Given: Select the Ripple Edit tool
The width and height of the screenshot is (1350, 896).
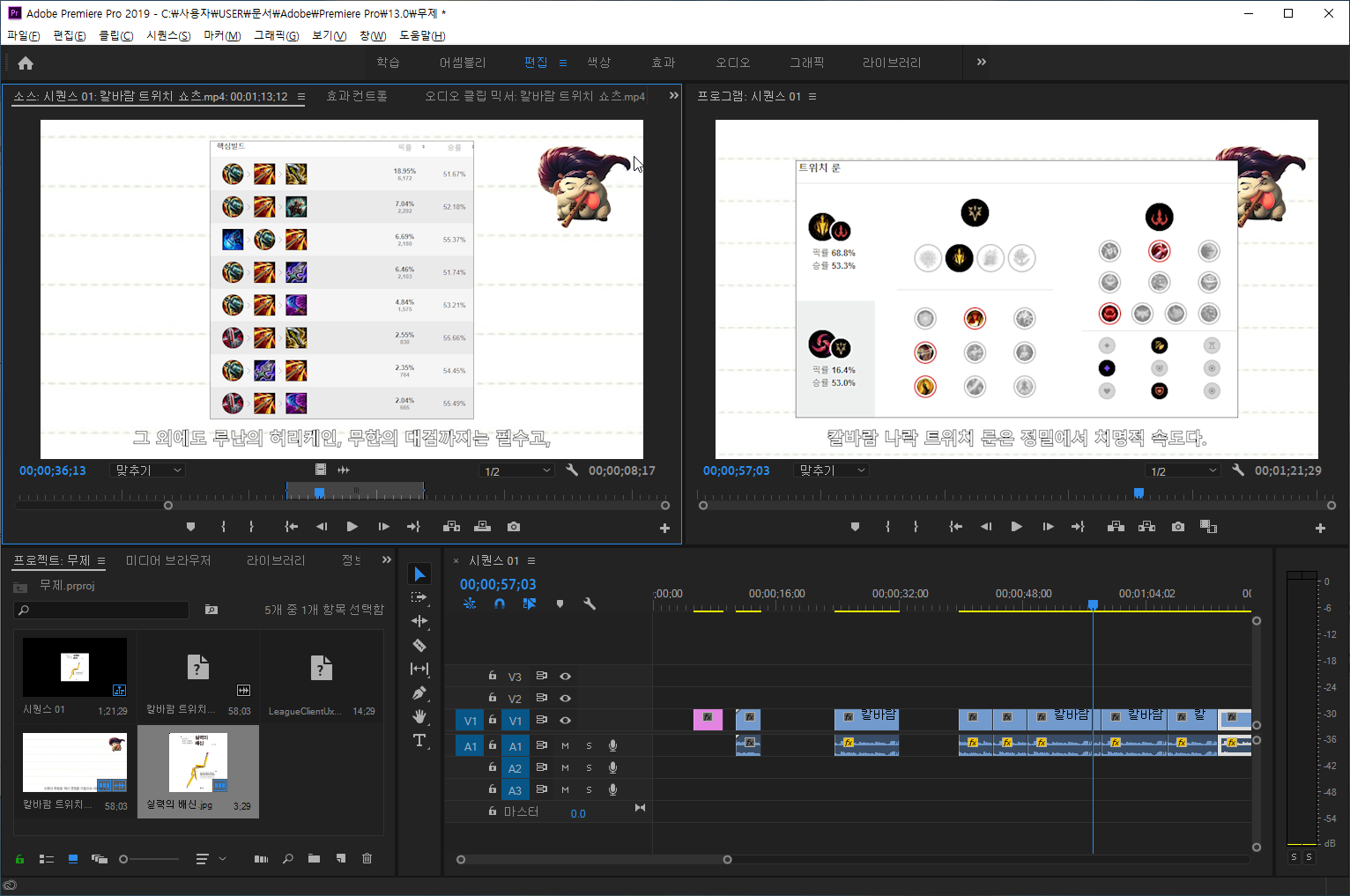Looking at the screenshot, I should pyautogui.click(x=419, y=621).
